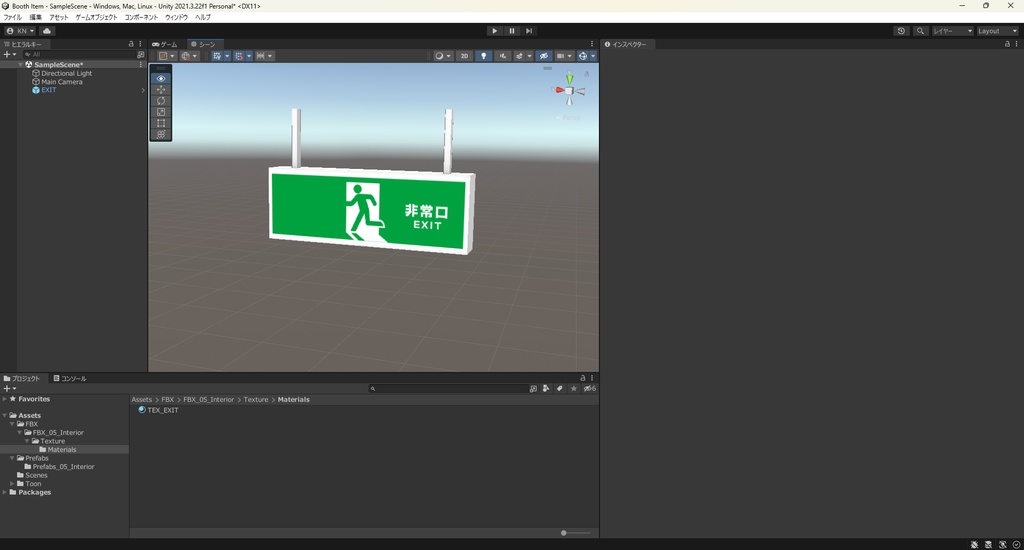The image size is (1024, 550).
Task: Focus the project search field
Action: tap(447, 389)
